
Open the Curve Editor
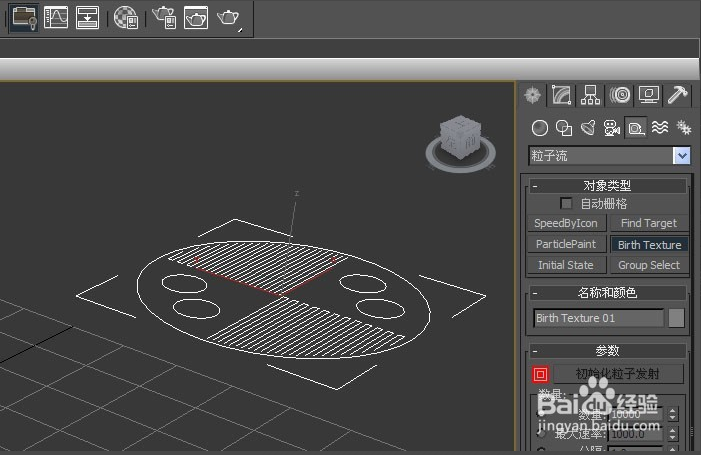(x=56, y=18)
